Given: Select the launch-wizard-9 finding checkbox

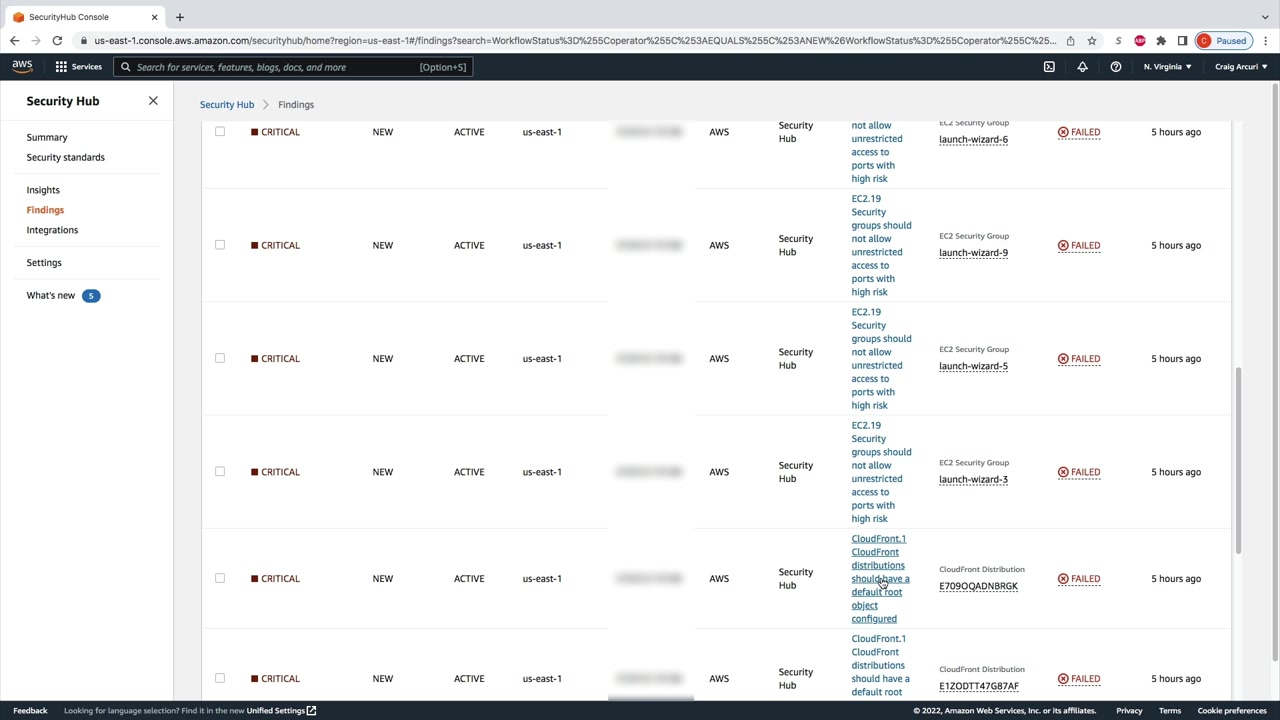Looking at the screenshot, I should tap(220, 245).
